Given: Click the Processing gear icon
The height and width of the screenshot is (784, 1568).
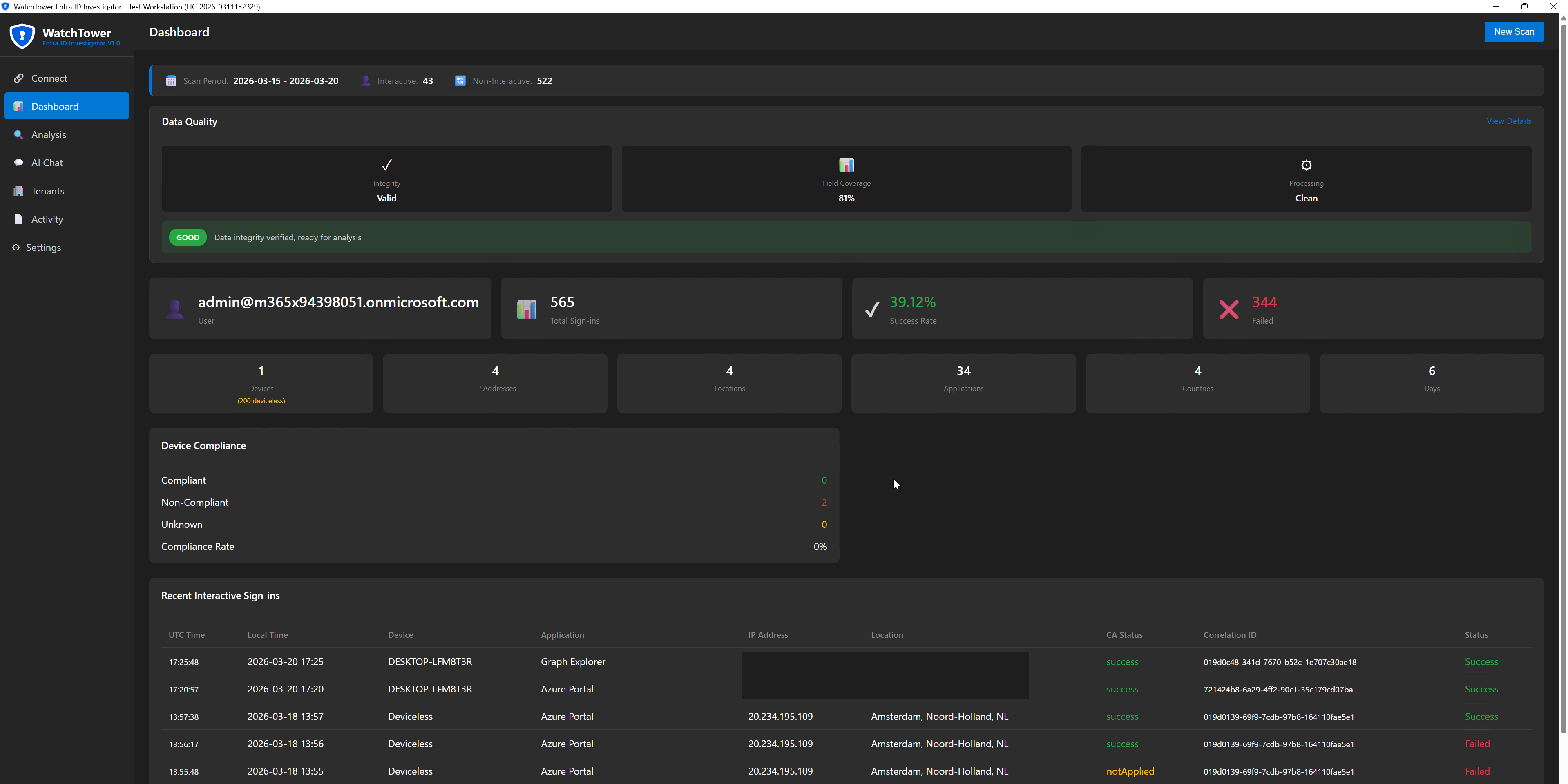Looking at the screenshot, I should coord(1306,164).
